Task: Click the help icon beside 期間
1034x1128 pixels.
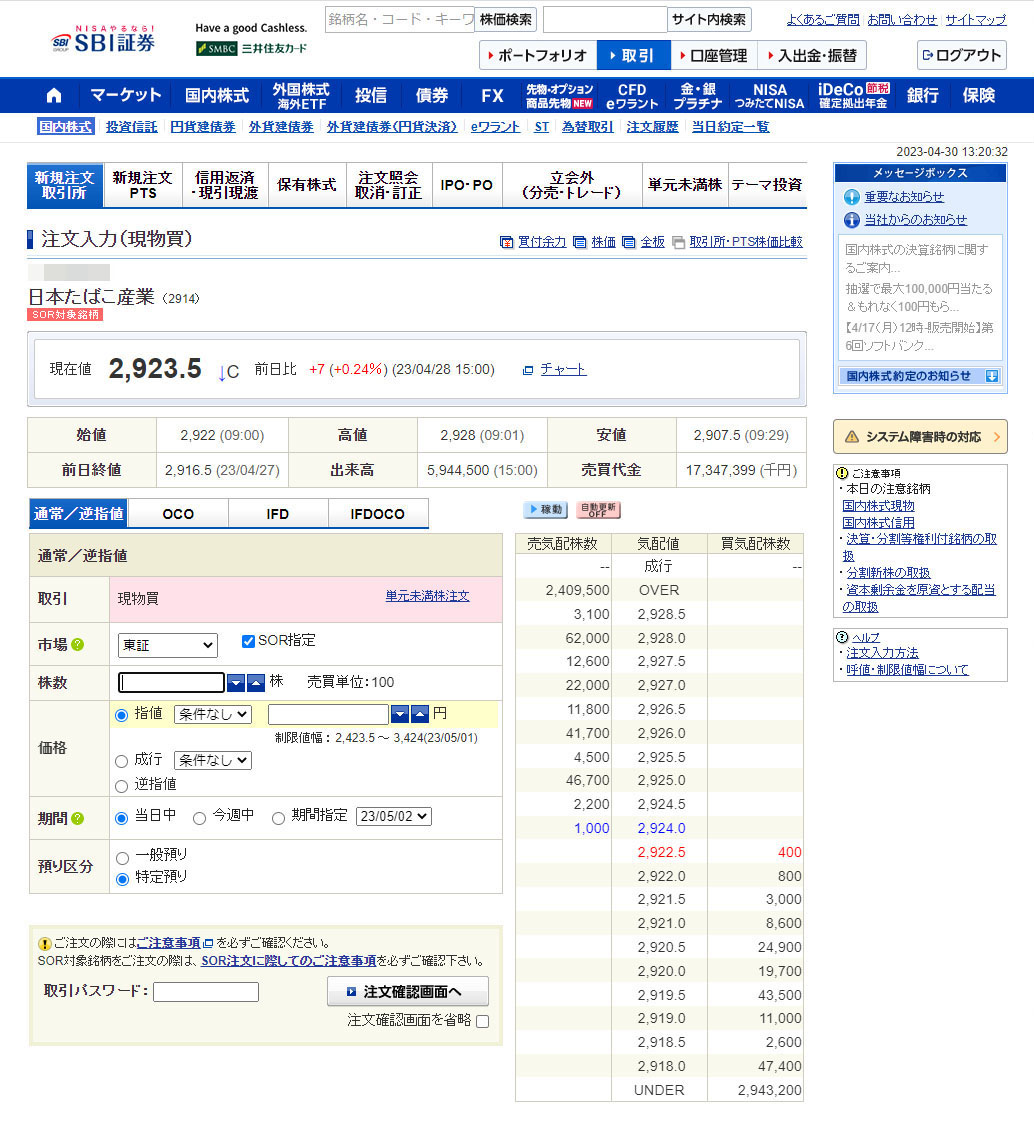Action: pyautogui.click(x=78, y=818)
